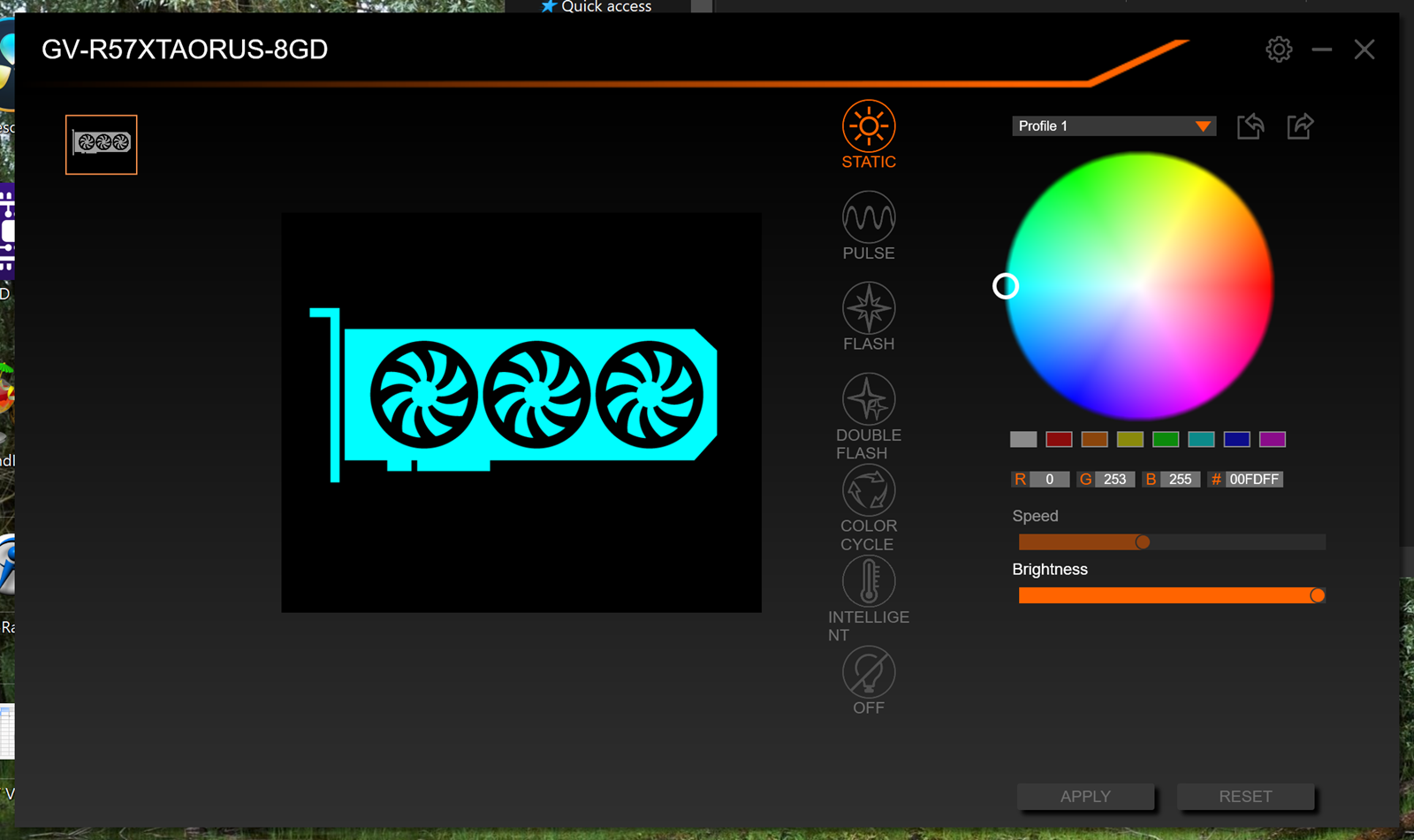Pick the orange color swatch
1414x840 pixels.
pos(1094,439)
